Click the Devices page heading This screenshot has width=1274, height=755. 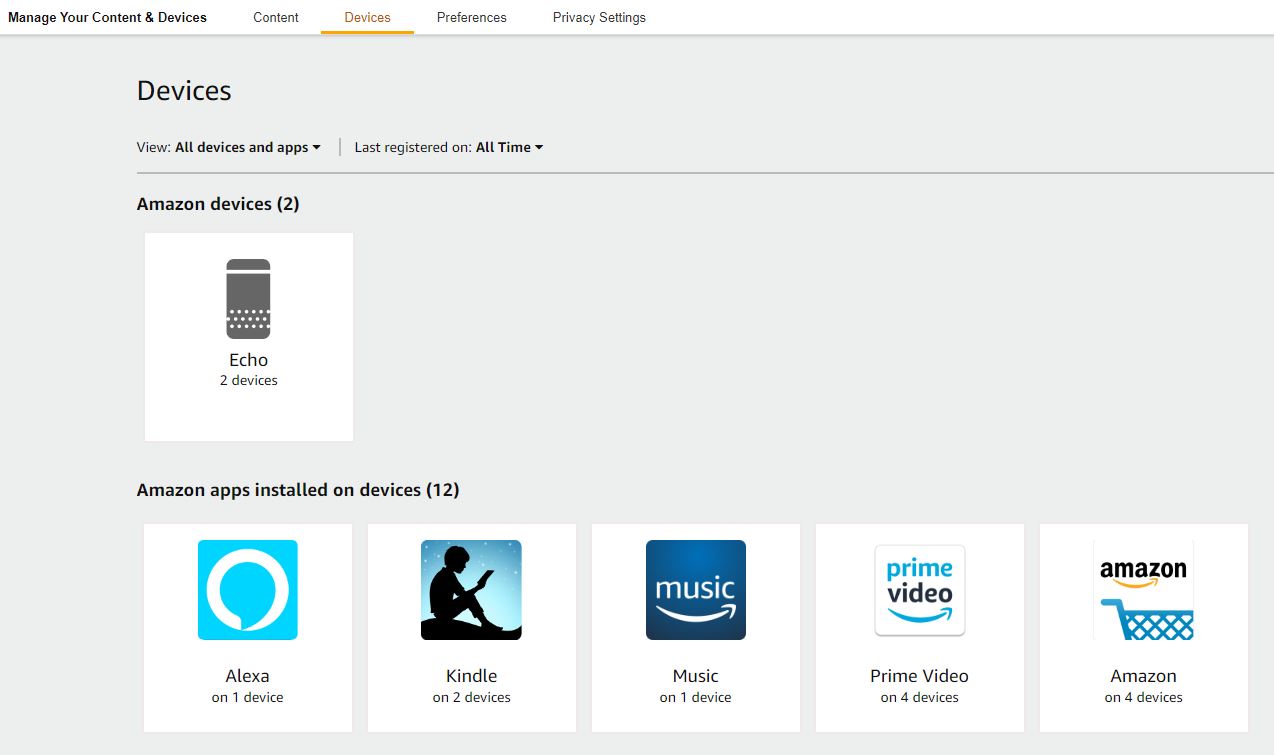coord(184,91)
